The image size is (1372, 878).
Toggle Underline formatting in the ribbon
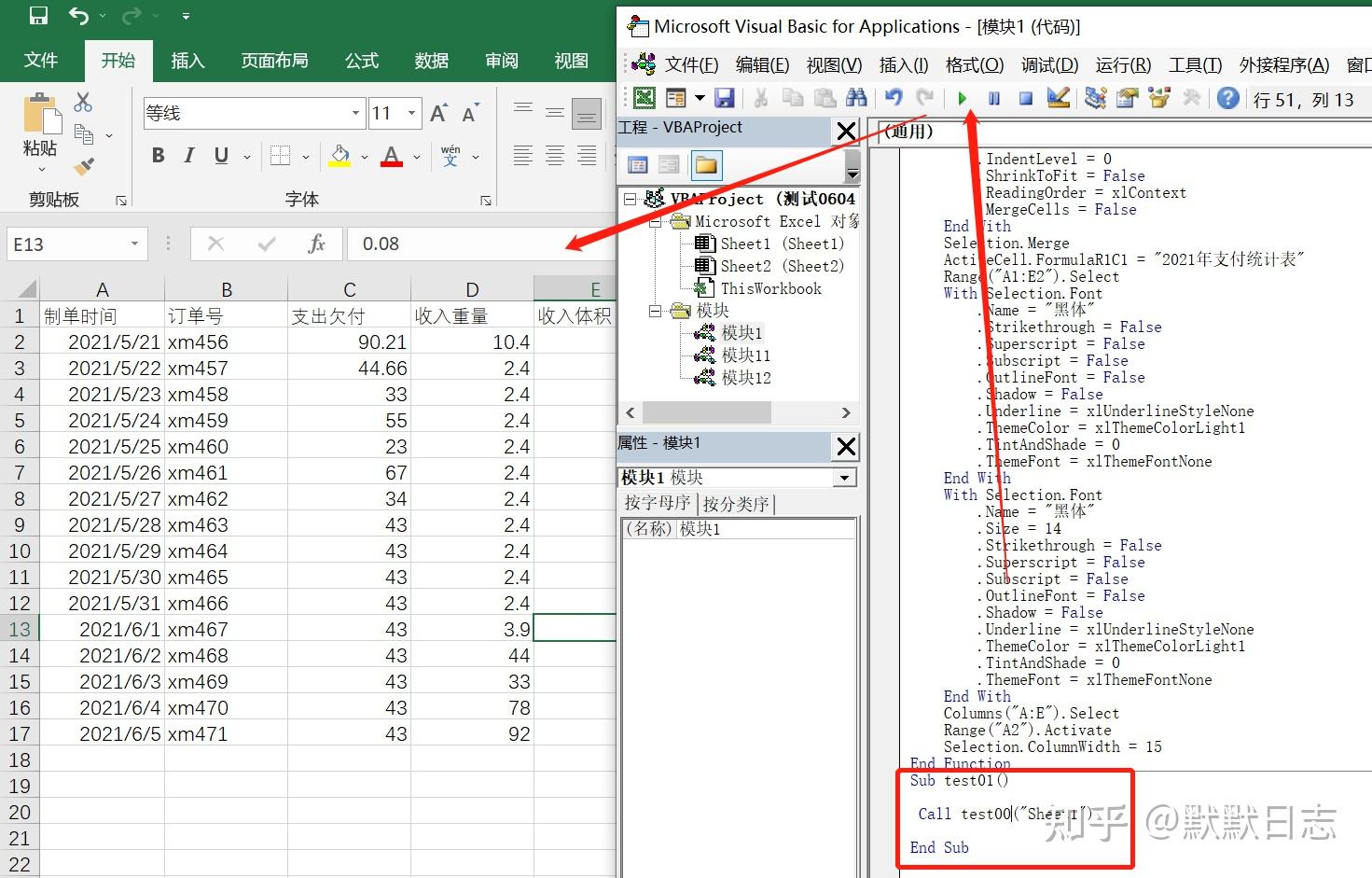coord(221,155)
